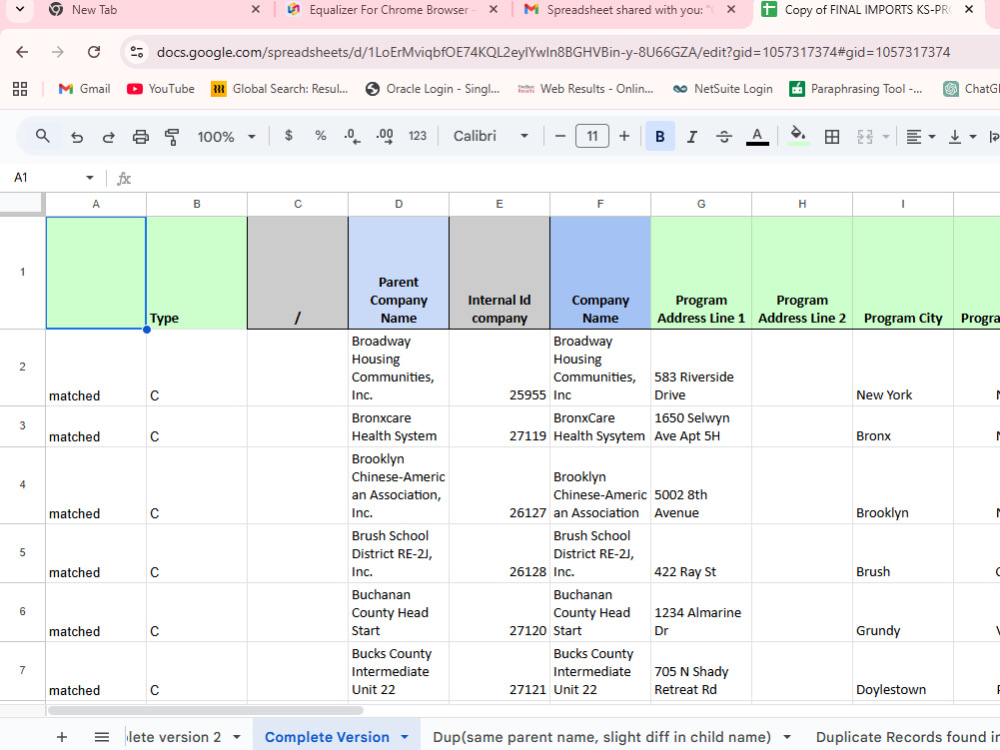Screen dimensions: 1000x750
Task: Toggle bold formatting
Action: (x=660, y=136)
